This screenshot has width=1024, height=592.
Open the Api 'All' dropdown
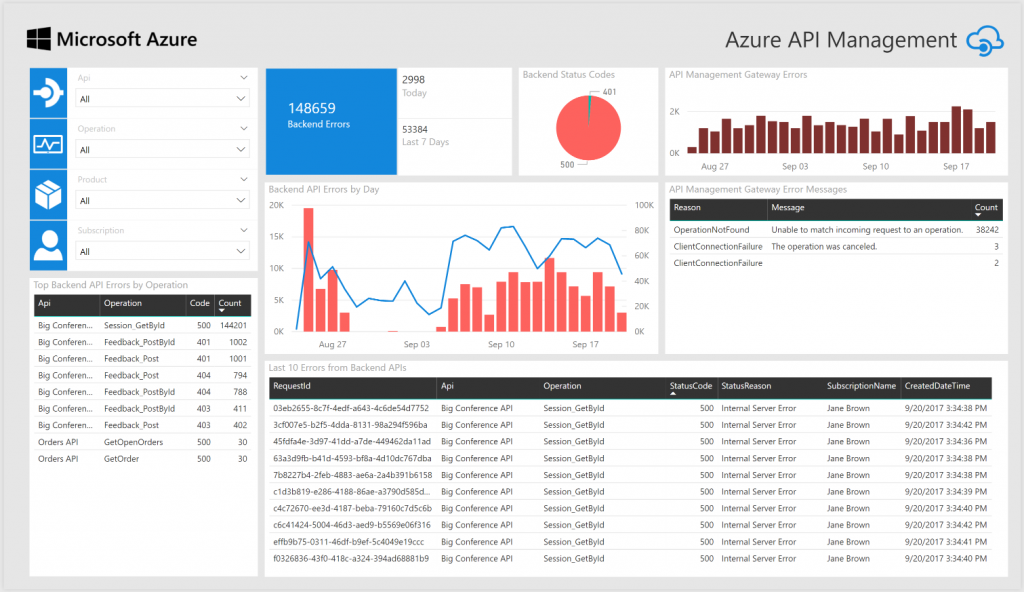pyautogui.click(x=162, y=99)
